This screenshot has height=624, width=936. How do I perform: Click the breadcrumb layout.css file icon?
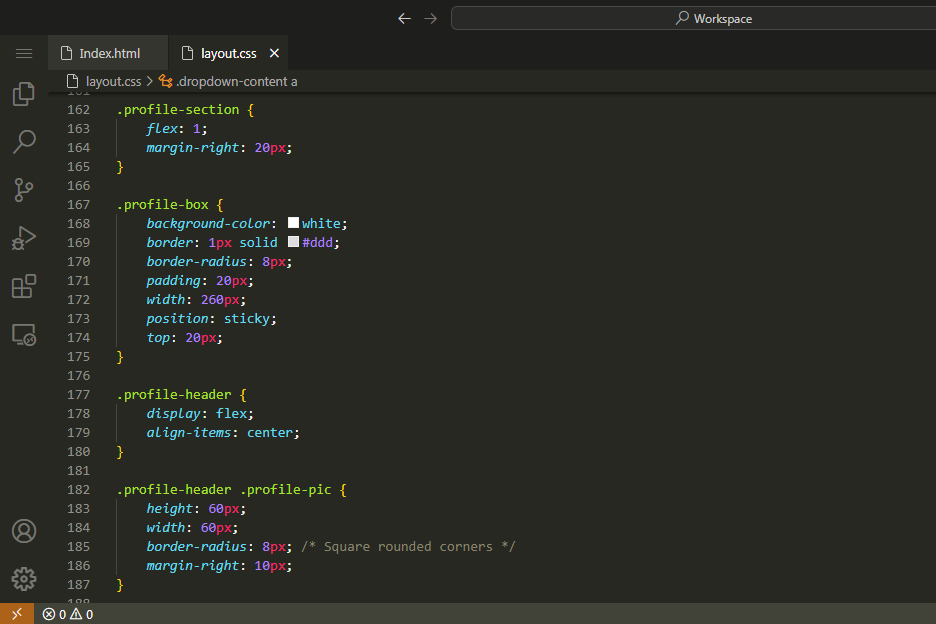[x=72, y=81]
